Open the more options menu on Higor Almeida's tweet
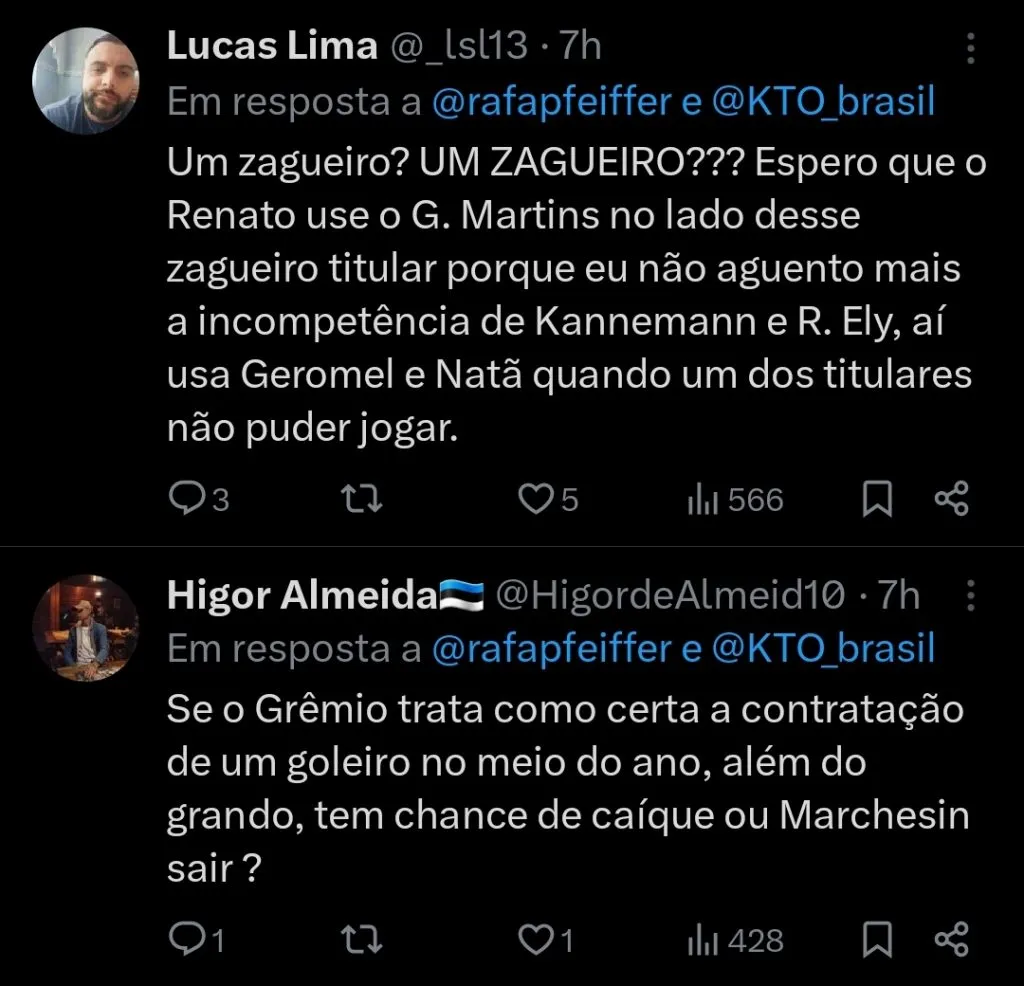This screenshot has height=986, width=1024. pos(968,596)
